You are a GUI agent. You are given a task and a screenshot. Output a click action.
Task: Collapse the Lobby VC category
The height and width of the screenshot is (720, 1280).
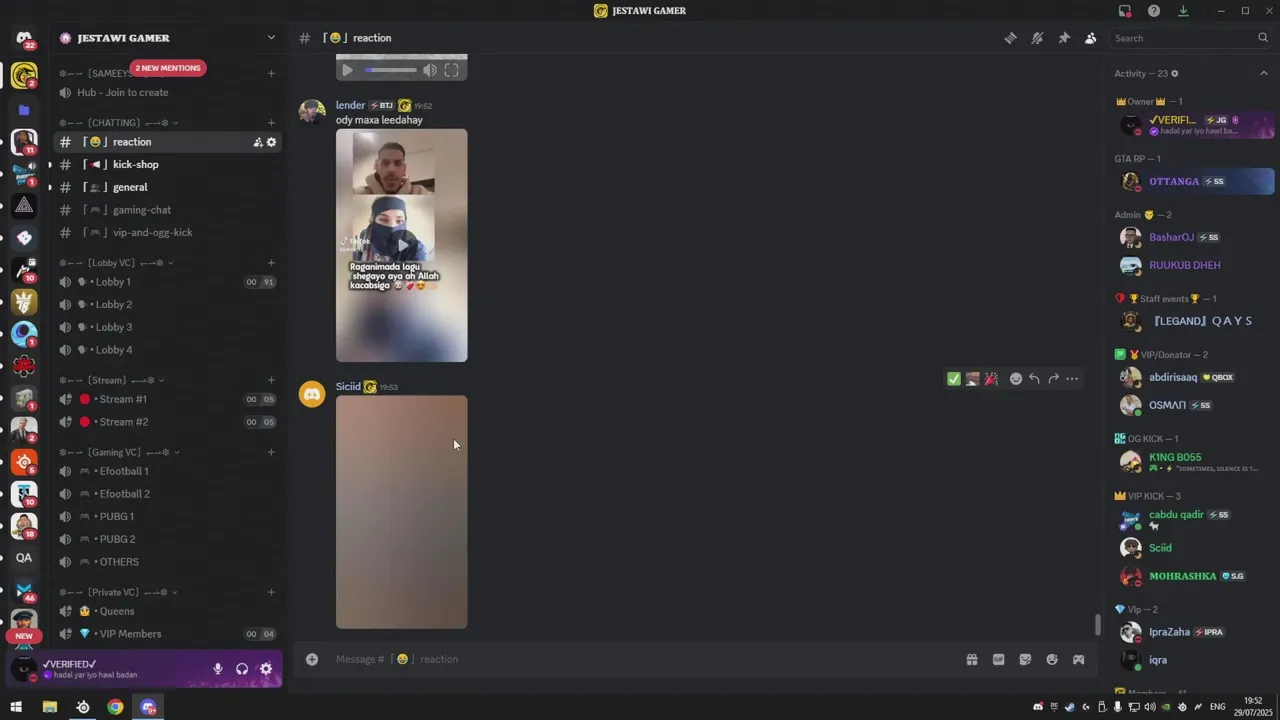(x=116, y=263)
